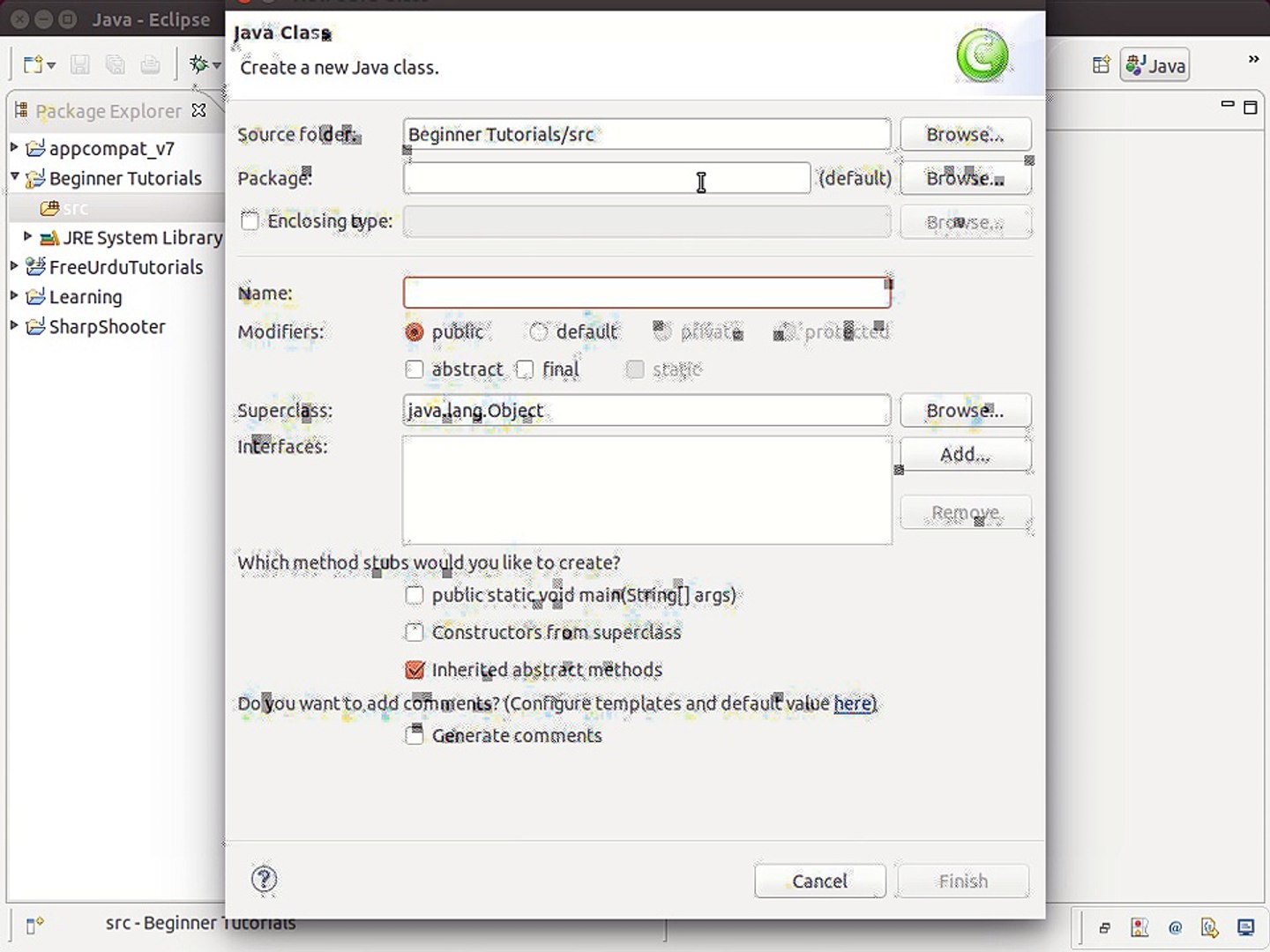
Task: Show hidden perspective items chevron
Action: [1253, 59]
